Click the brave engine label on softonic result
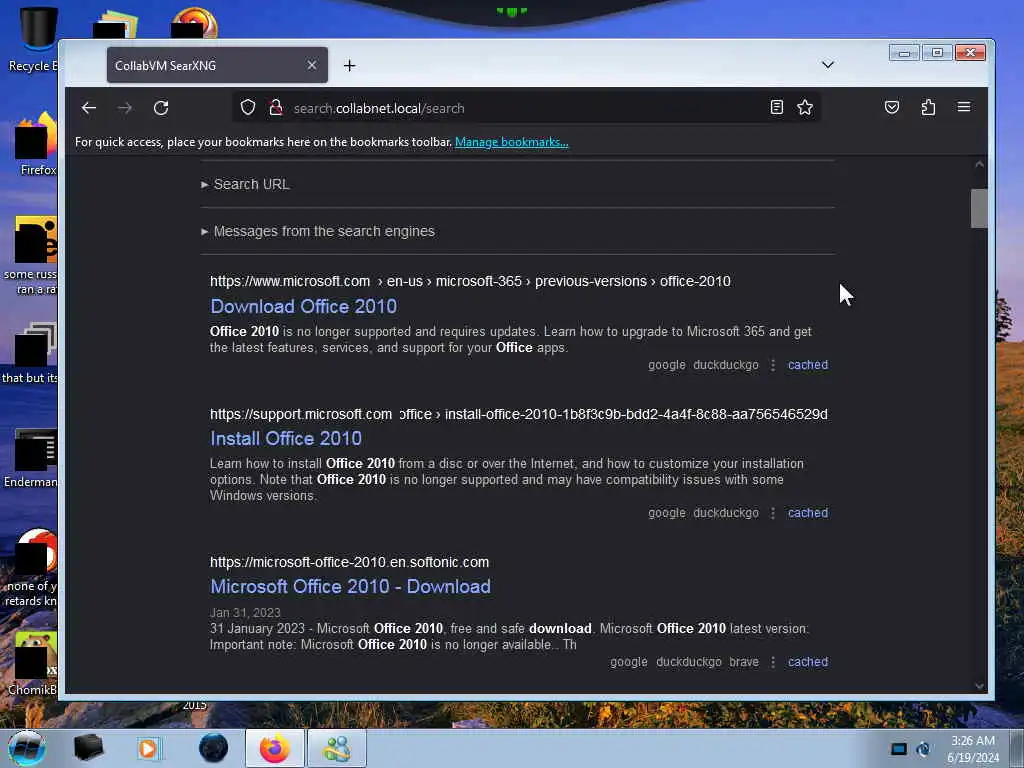Viewport: 1024px width, 768px height. (744, 662)
